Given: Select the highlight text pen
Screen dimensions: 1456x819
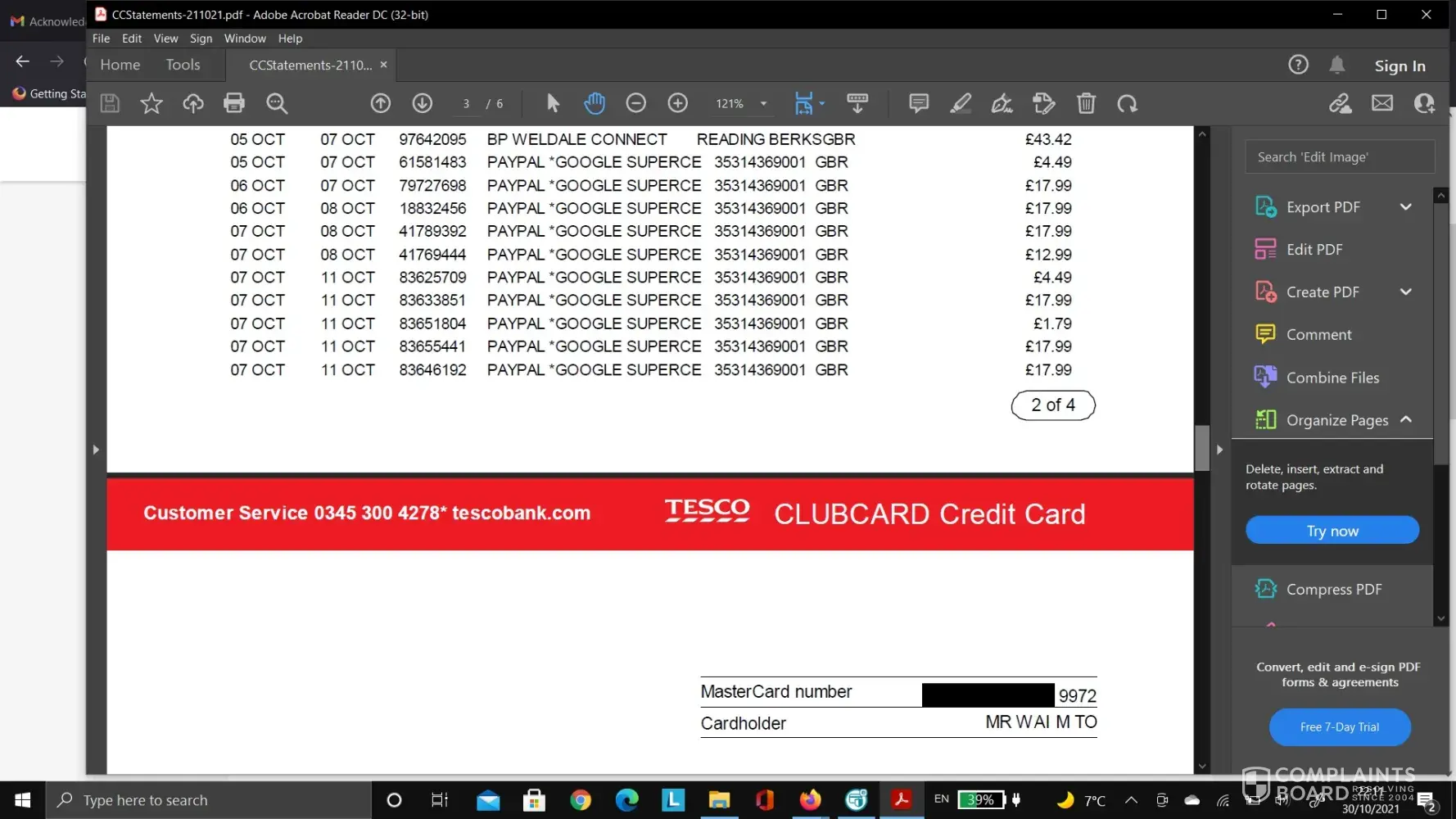Looking at the screenshot, I should [x=961, y=103].
